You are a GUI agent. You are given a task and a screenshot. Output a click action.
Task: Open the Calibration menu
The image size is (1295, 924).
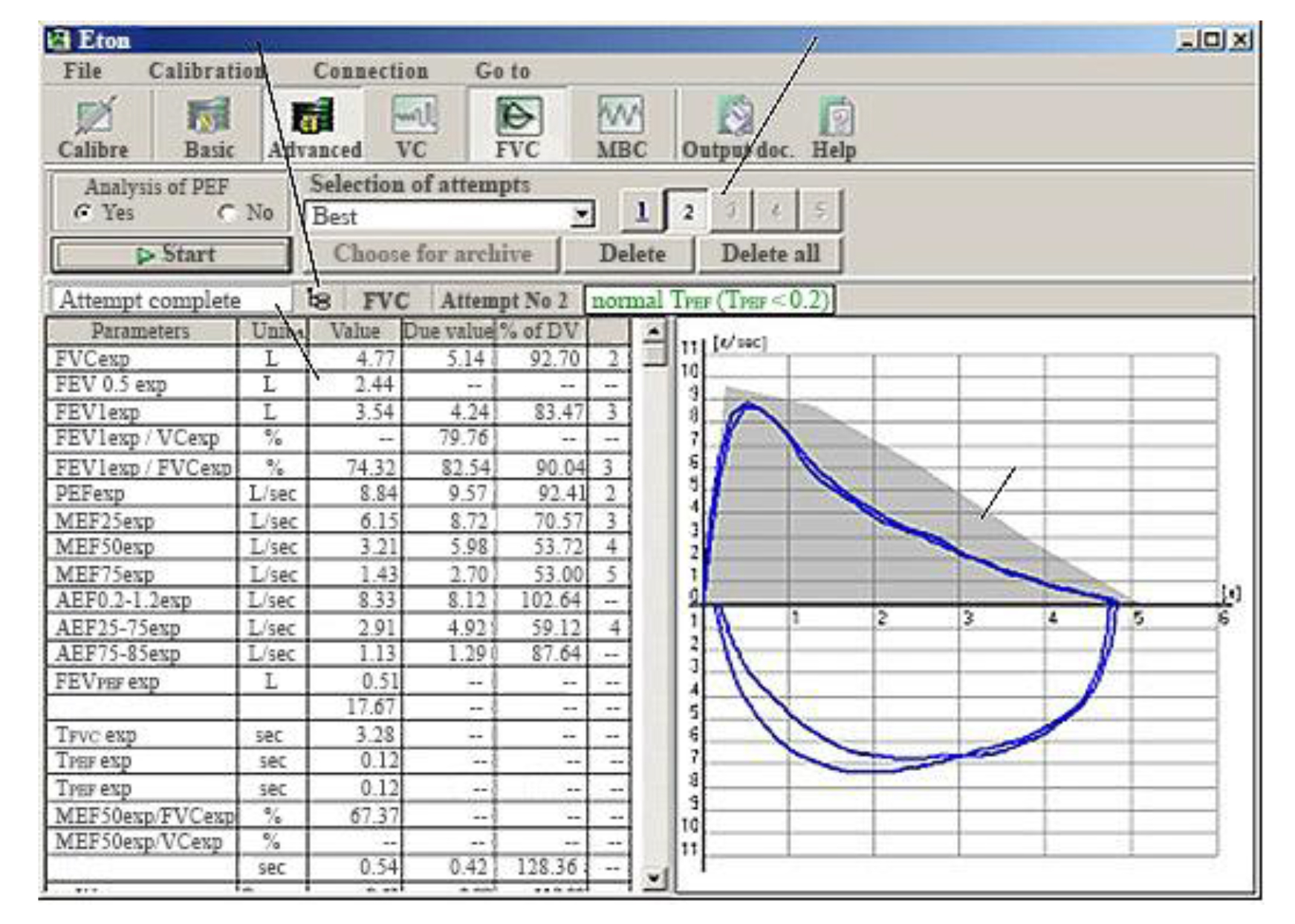pyautogui.click(x=207, y=71)
